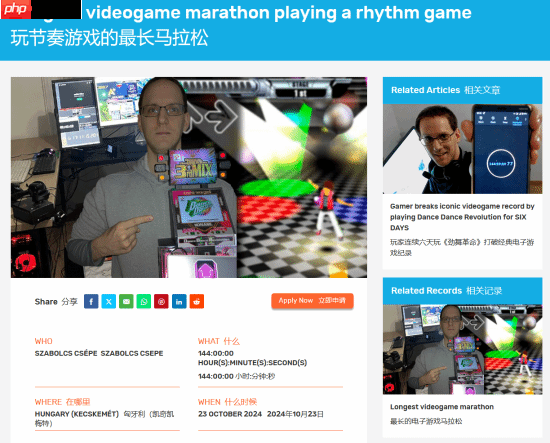Share by email using envelope icon

click(126, 301)
